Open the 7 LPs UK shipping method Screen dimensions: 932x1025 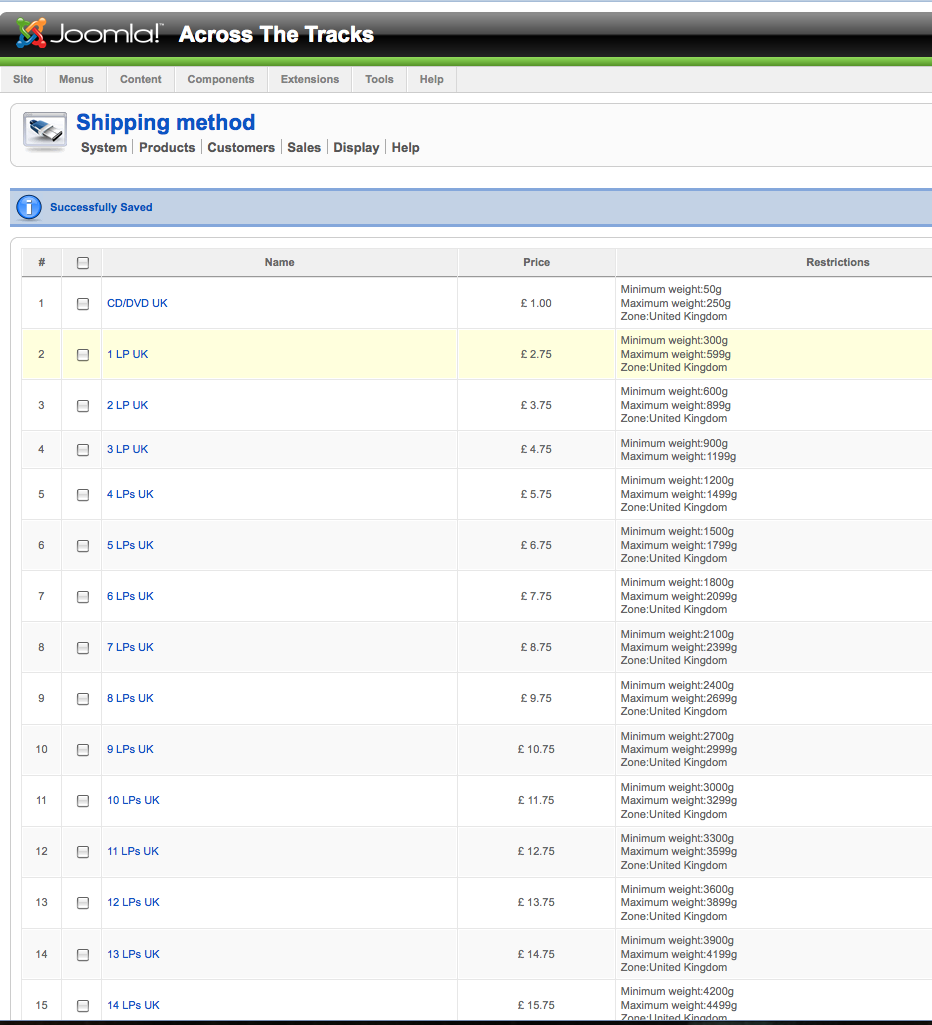coord(130,647)
